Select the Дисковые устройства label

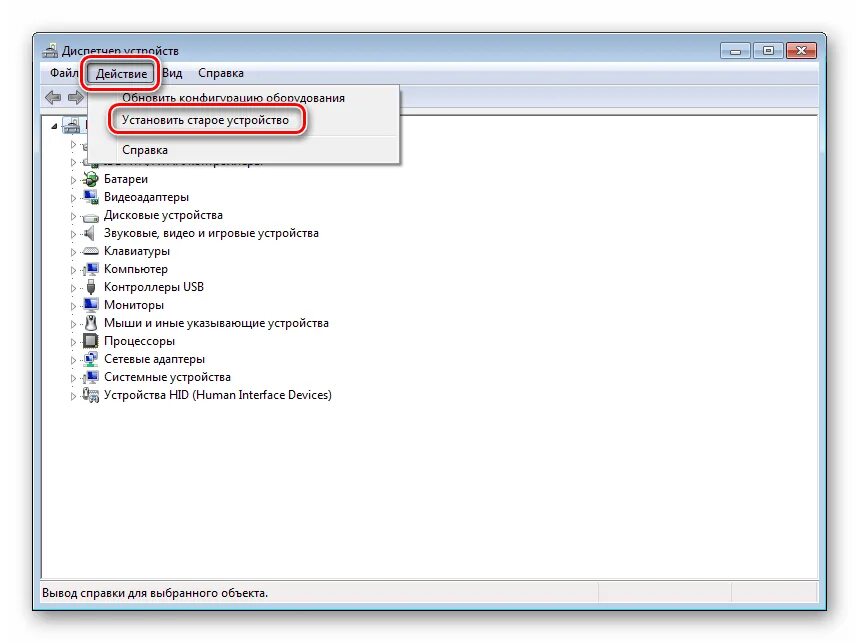click(163, 215)
